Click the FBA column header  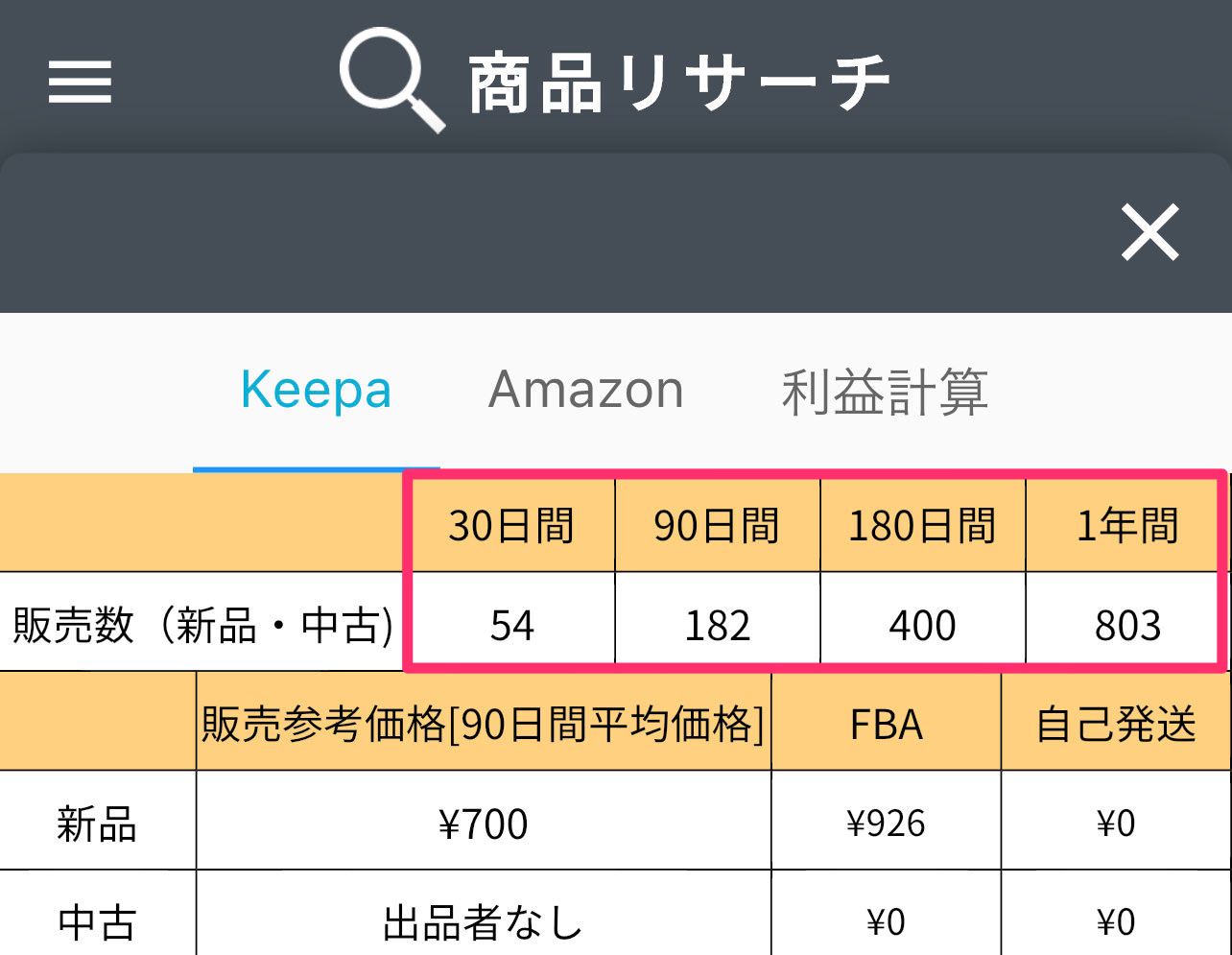(x=886, y=724)
